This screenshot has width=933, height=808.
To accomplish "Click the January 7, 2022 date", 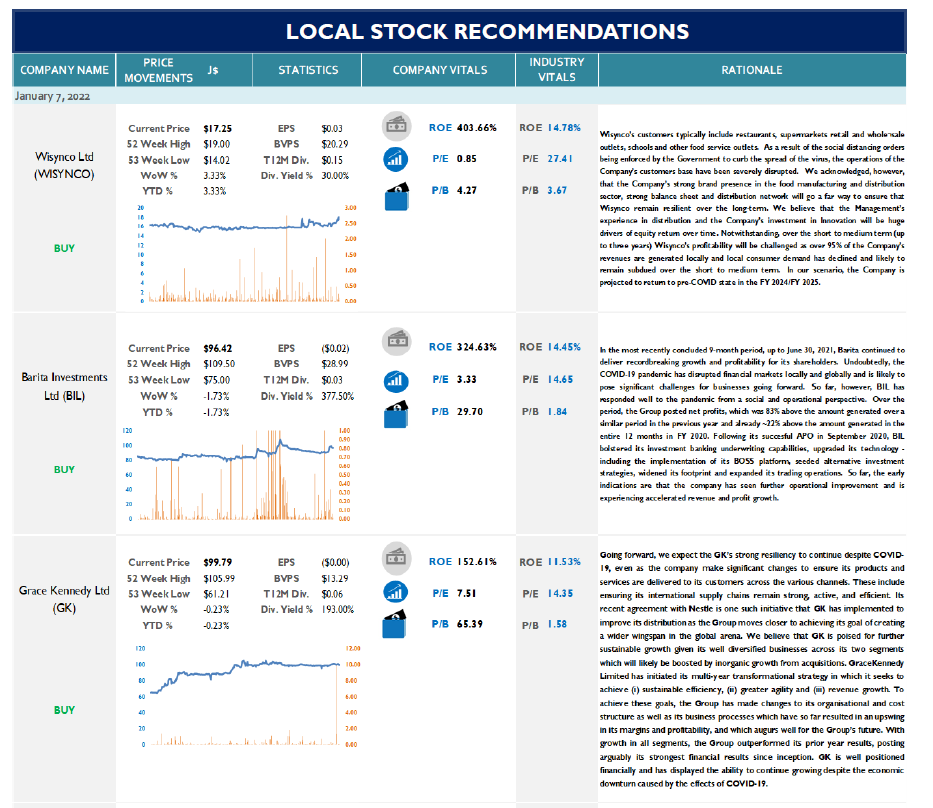I will pos(52,96).
